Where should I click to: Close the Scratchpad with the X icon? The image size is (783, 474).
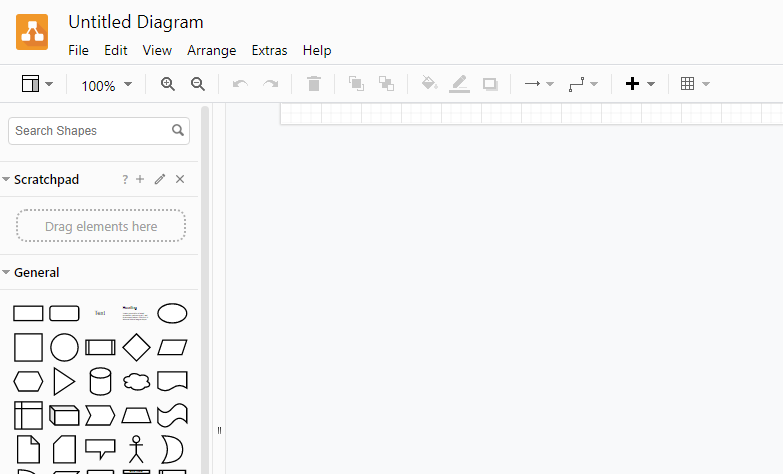click(180, 179)
